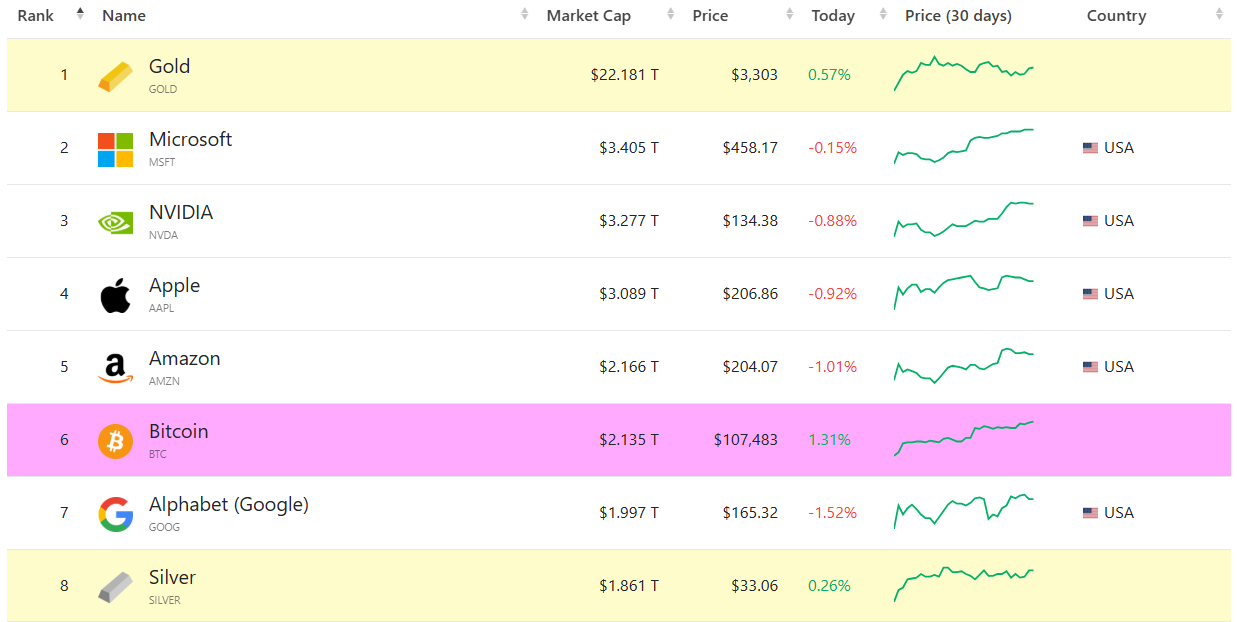Open the Gold asset page link
The width and height of the screenshot is (1237, 622).
pos(169,66)
